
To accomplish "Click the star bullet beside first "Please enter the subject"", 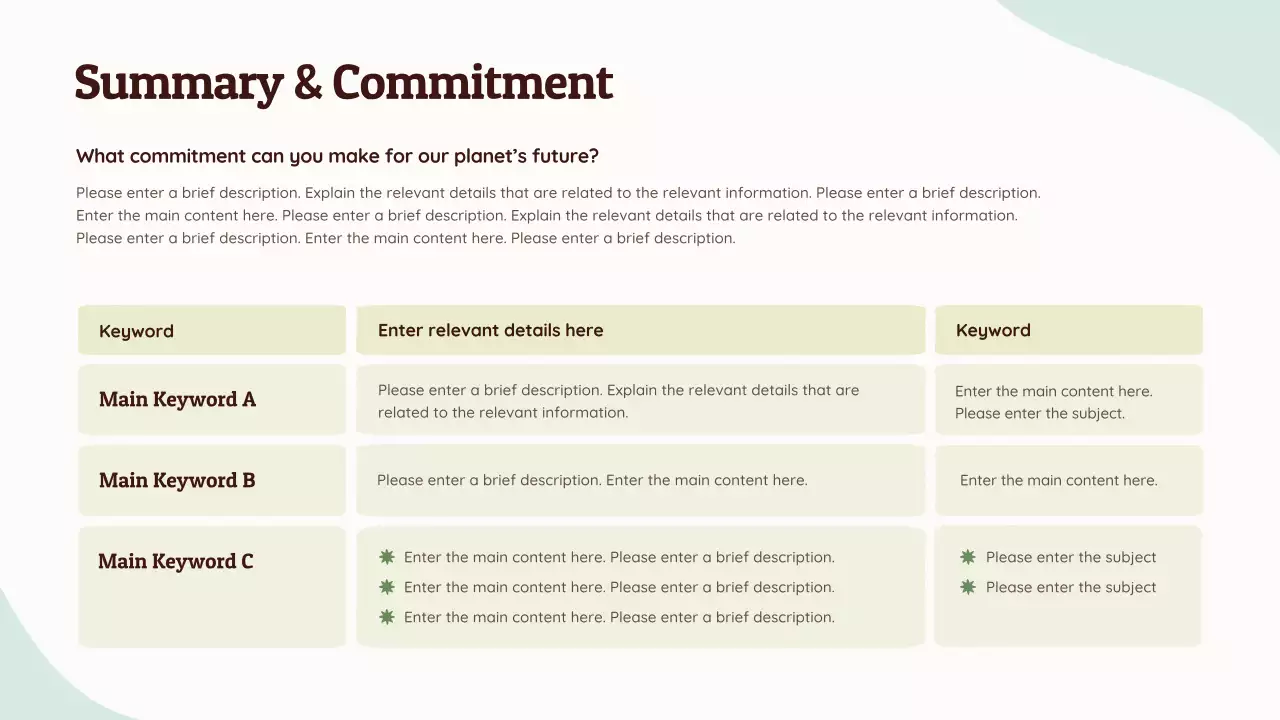I will tap(968, 557).
